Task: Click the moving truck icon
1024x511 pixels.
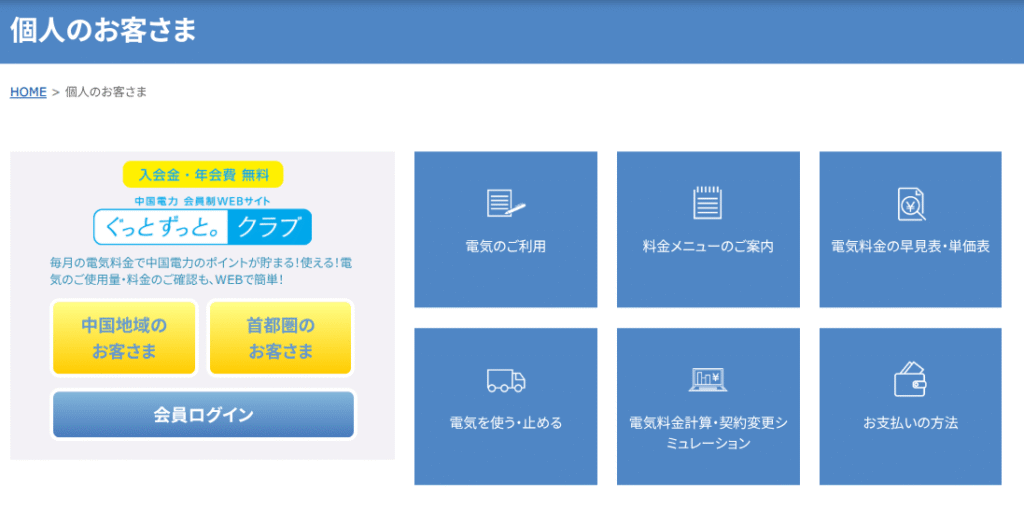Action: pyautogui.click(x=505, y=380)
